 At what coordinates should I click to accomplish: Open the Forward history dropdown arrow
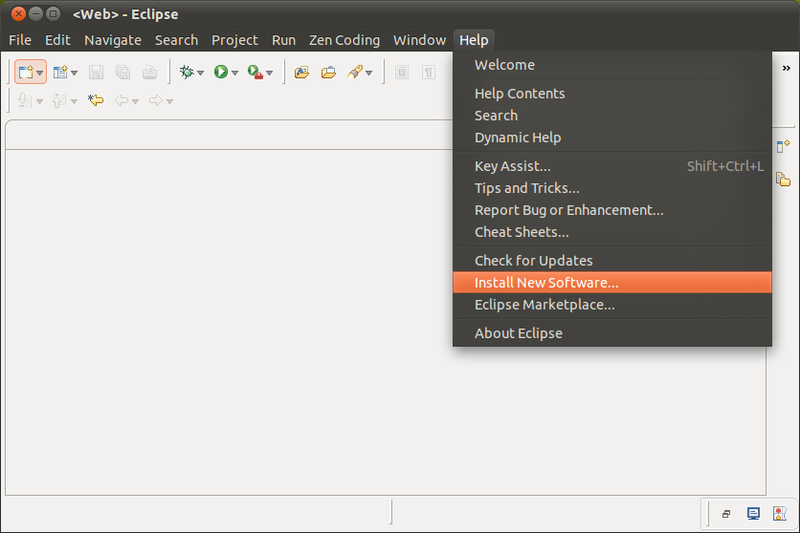[170, 101]
